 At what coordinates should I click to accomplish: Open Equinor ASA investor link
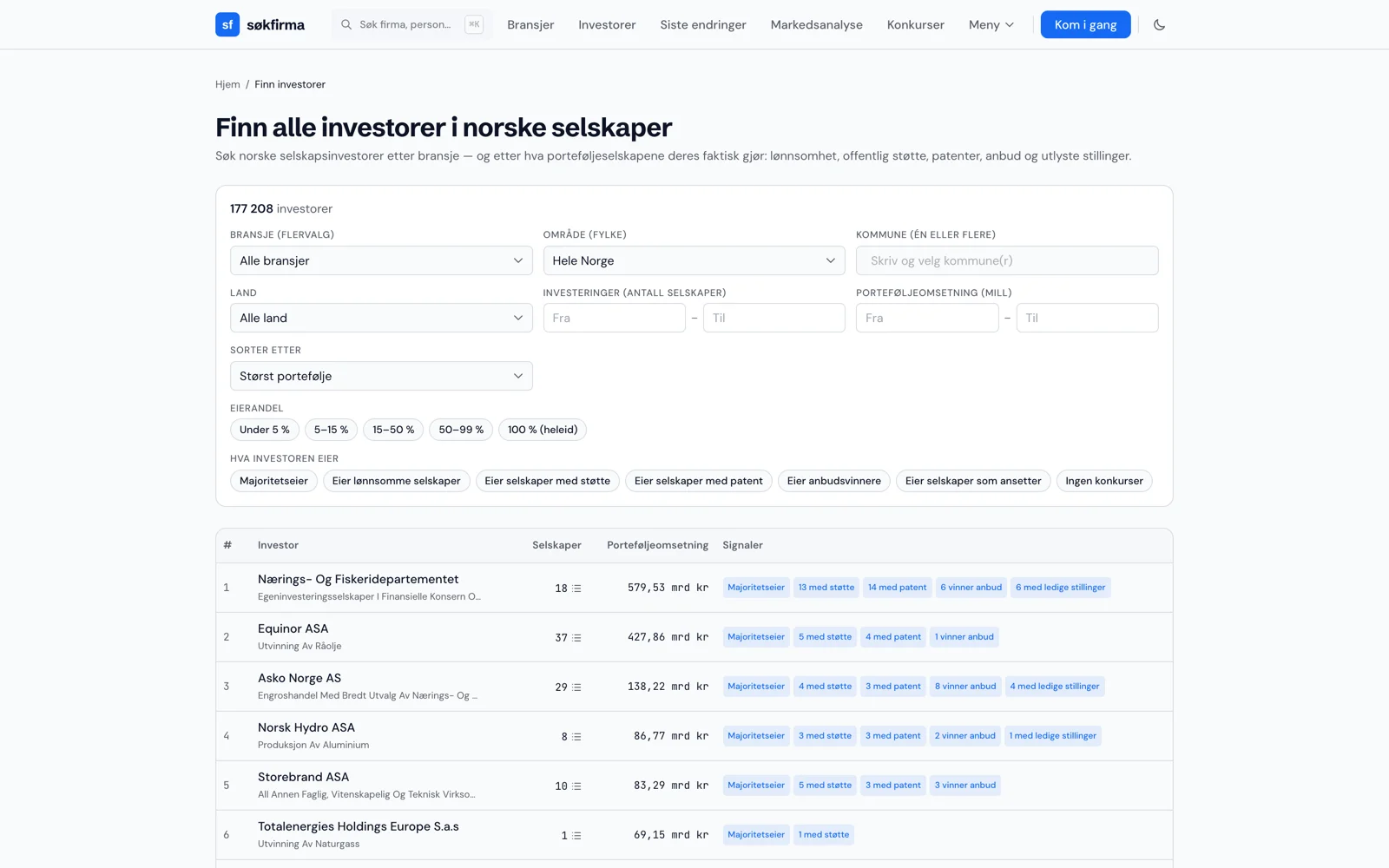(293, 628)
